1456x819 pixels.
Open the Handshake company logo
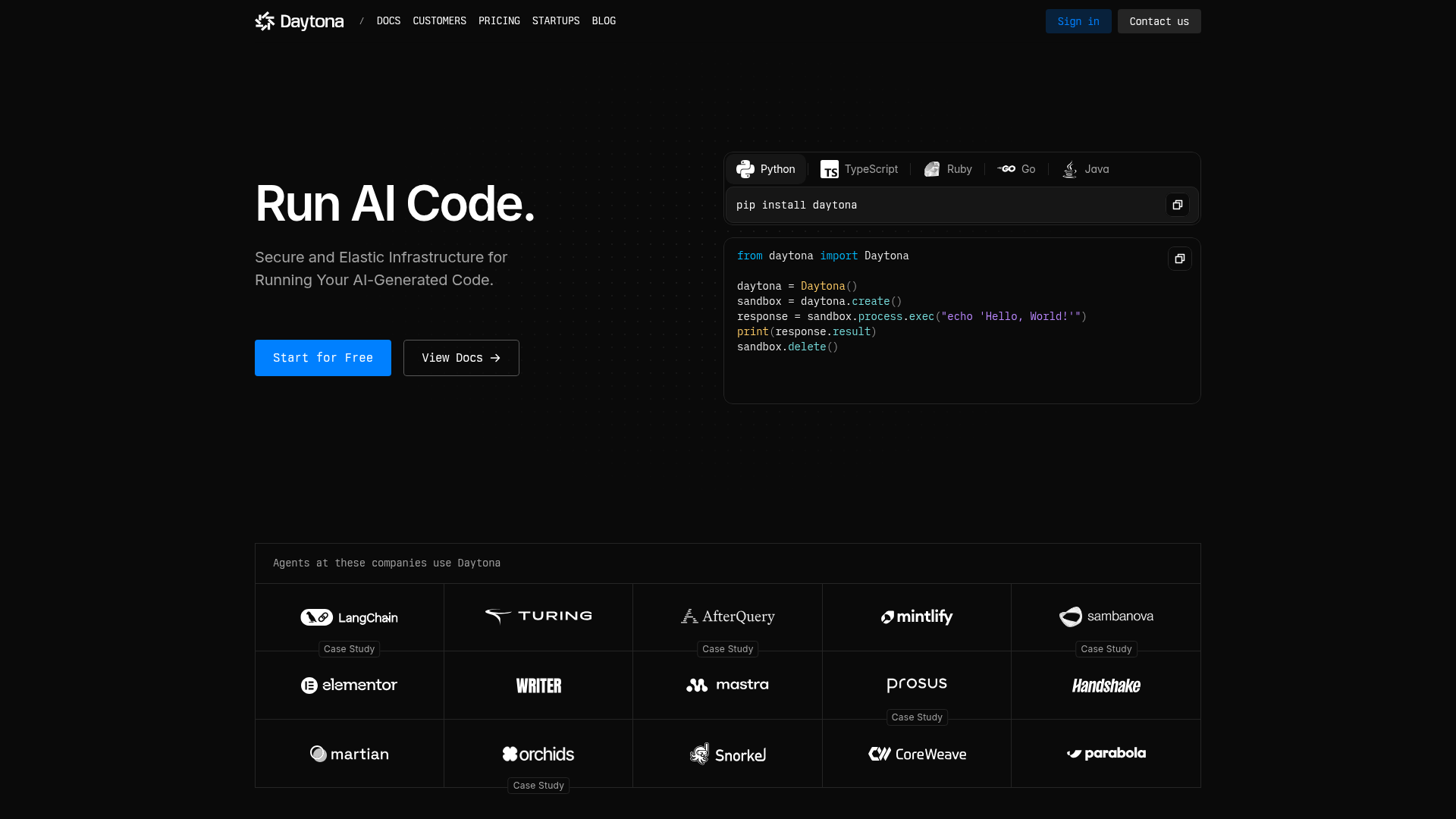1106,686
